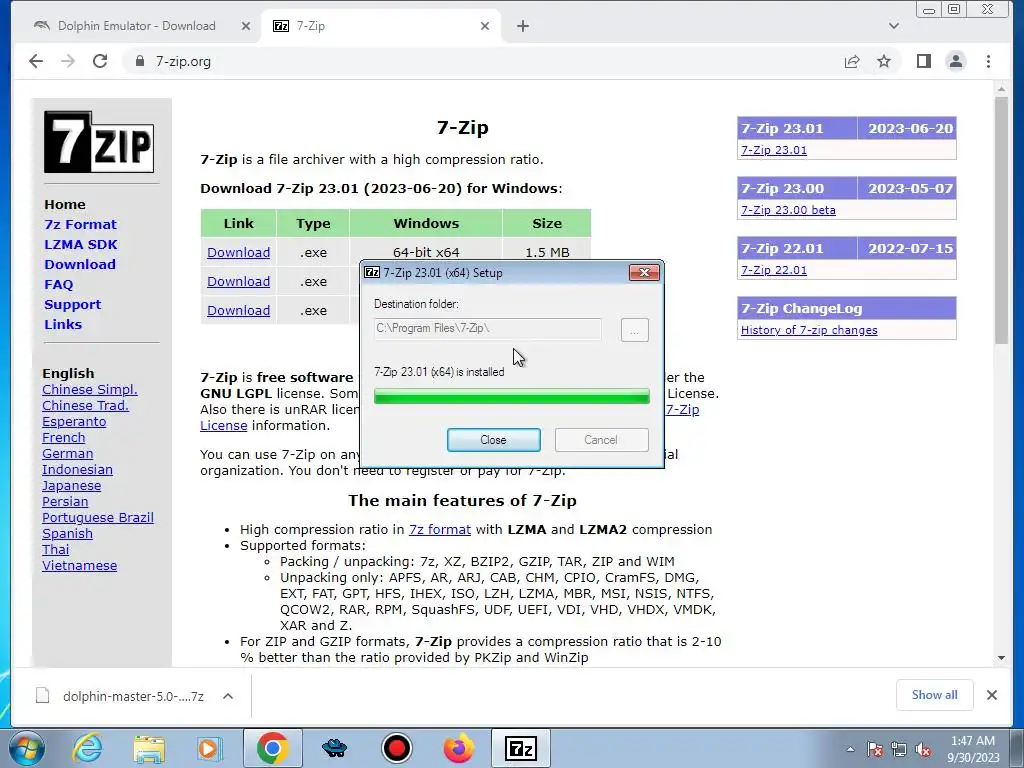The width and height of the screenshot is (1024, 768).
Task: Open the Firefox taskbar icon
Action: (458, 748)
